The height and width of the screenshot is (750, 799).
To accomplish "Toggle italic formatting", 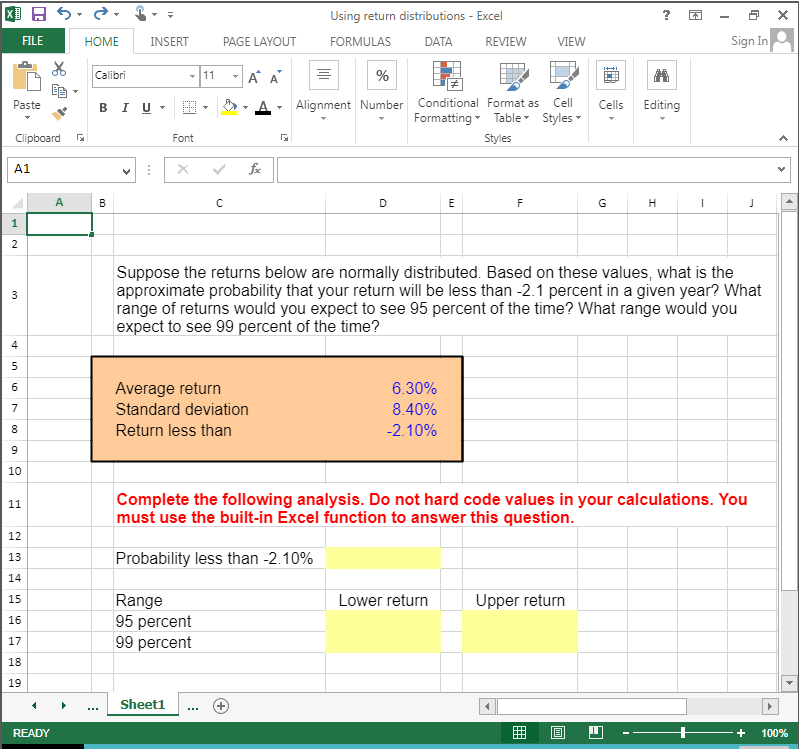I will [x=125, y=108].
